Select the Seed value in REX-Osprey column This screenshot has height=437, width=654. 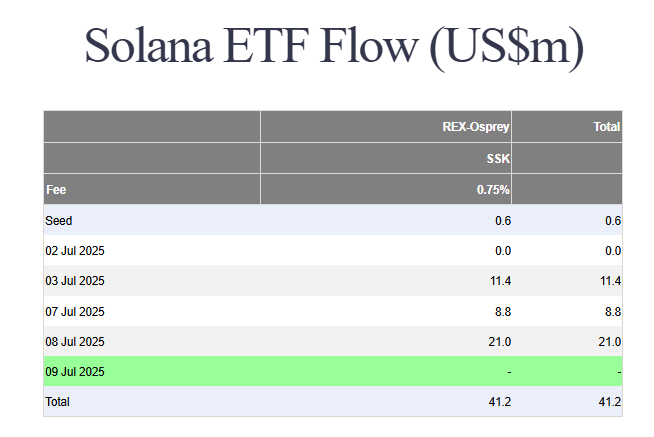pyautogui.click(x=503, y=220)
